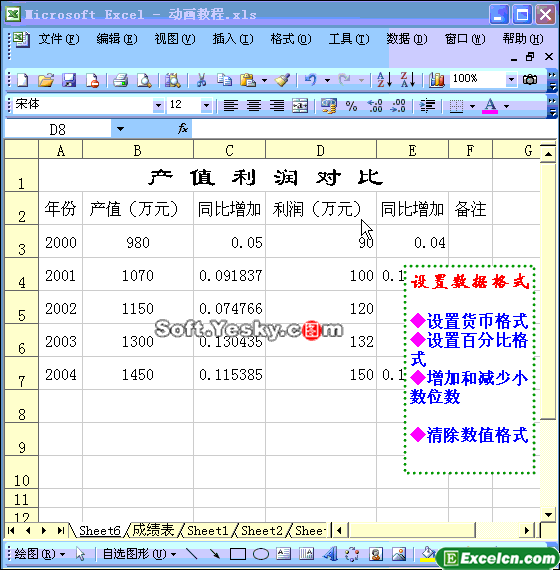The image size is (560, 570).
Task: Click the vertical scrollbar down arrow
Action: tap(548, 514)
